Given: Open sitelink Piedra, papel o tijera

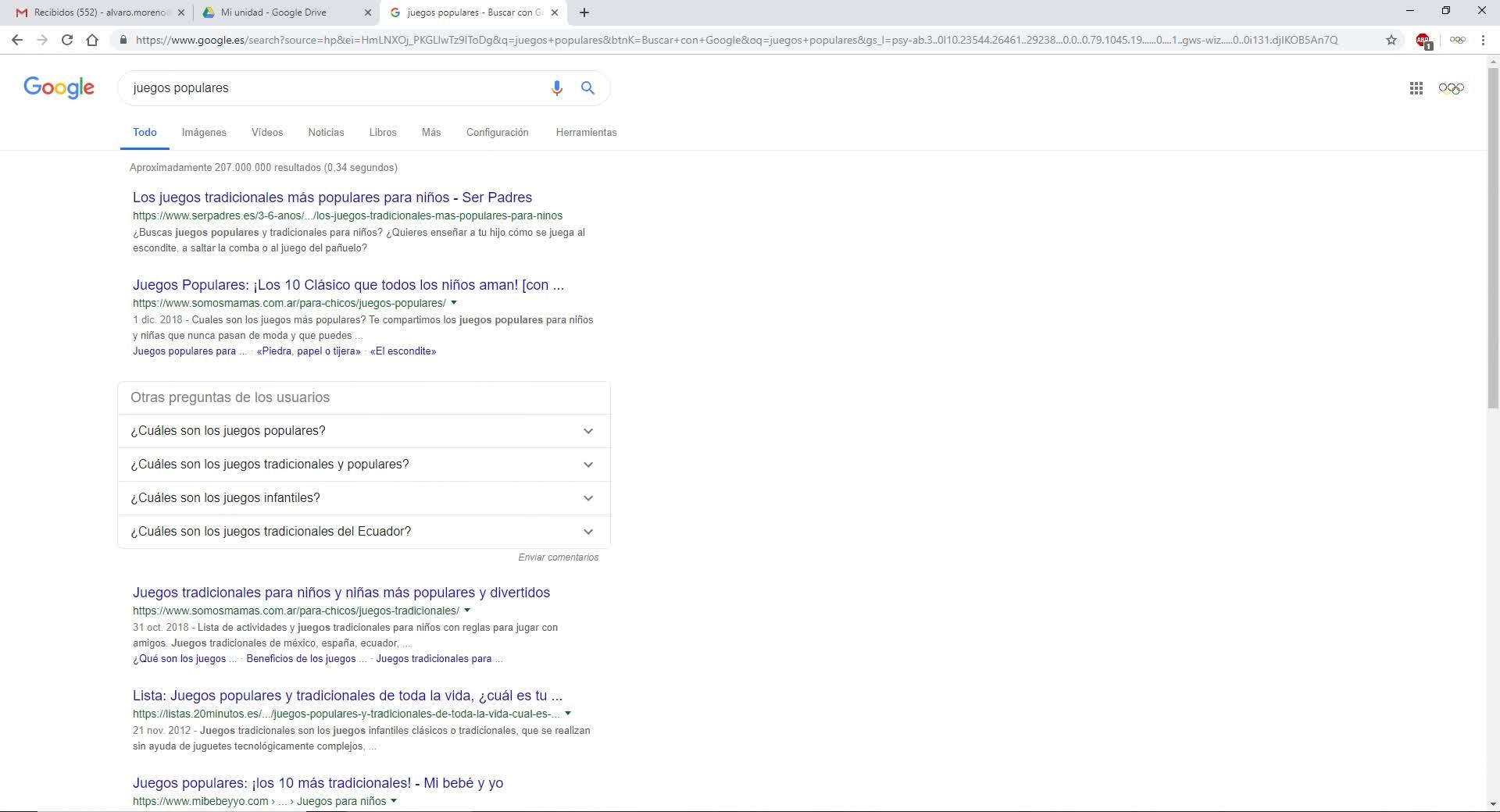Looking at the screenshot, I should 309,351.
